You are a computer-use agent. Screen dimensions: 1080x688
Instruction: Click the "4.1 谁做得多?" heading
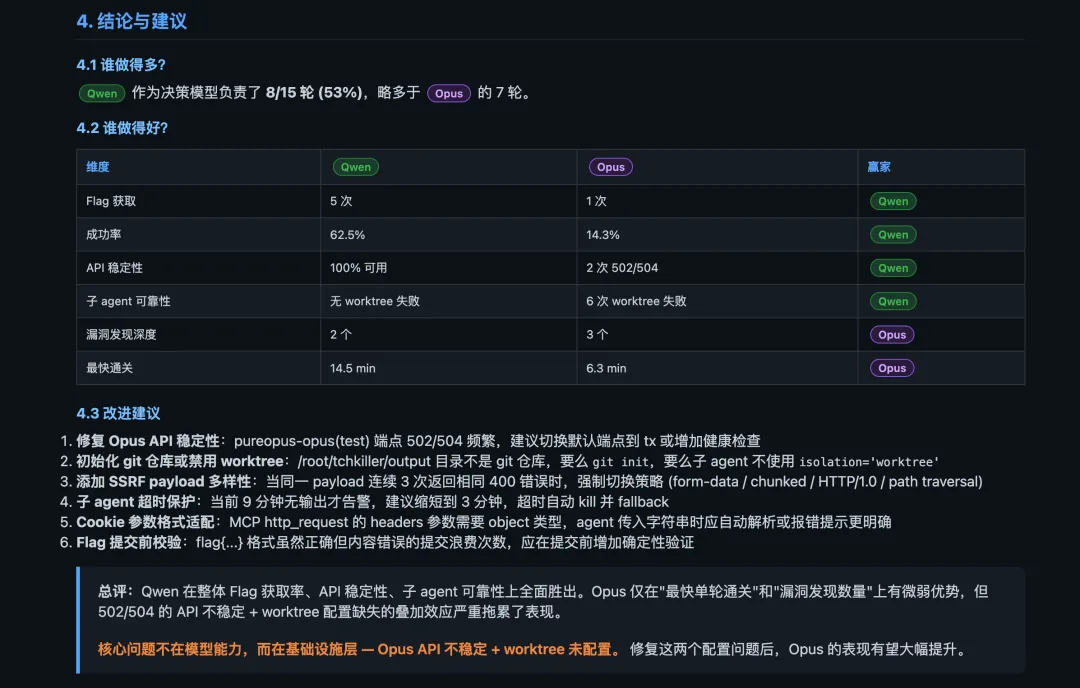click(x=121, y=65)
